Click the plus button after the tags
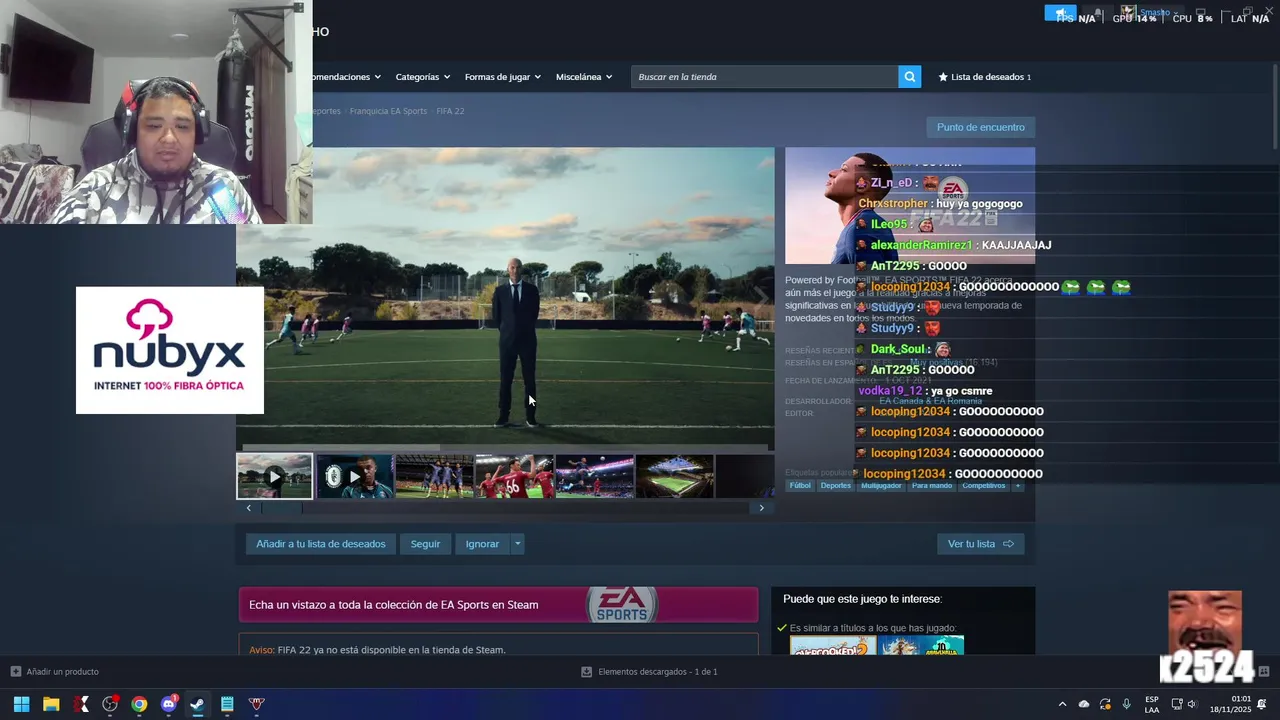 coord(1018,486)
